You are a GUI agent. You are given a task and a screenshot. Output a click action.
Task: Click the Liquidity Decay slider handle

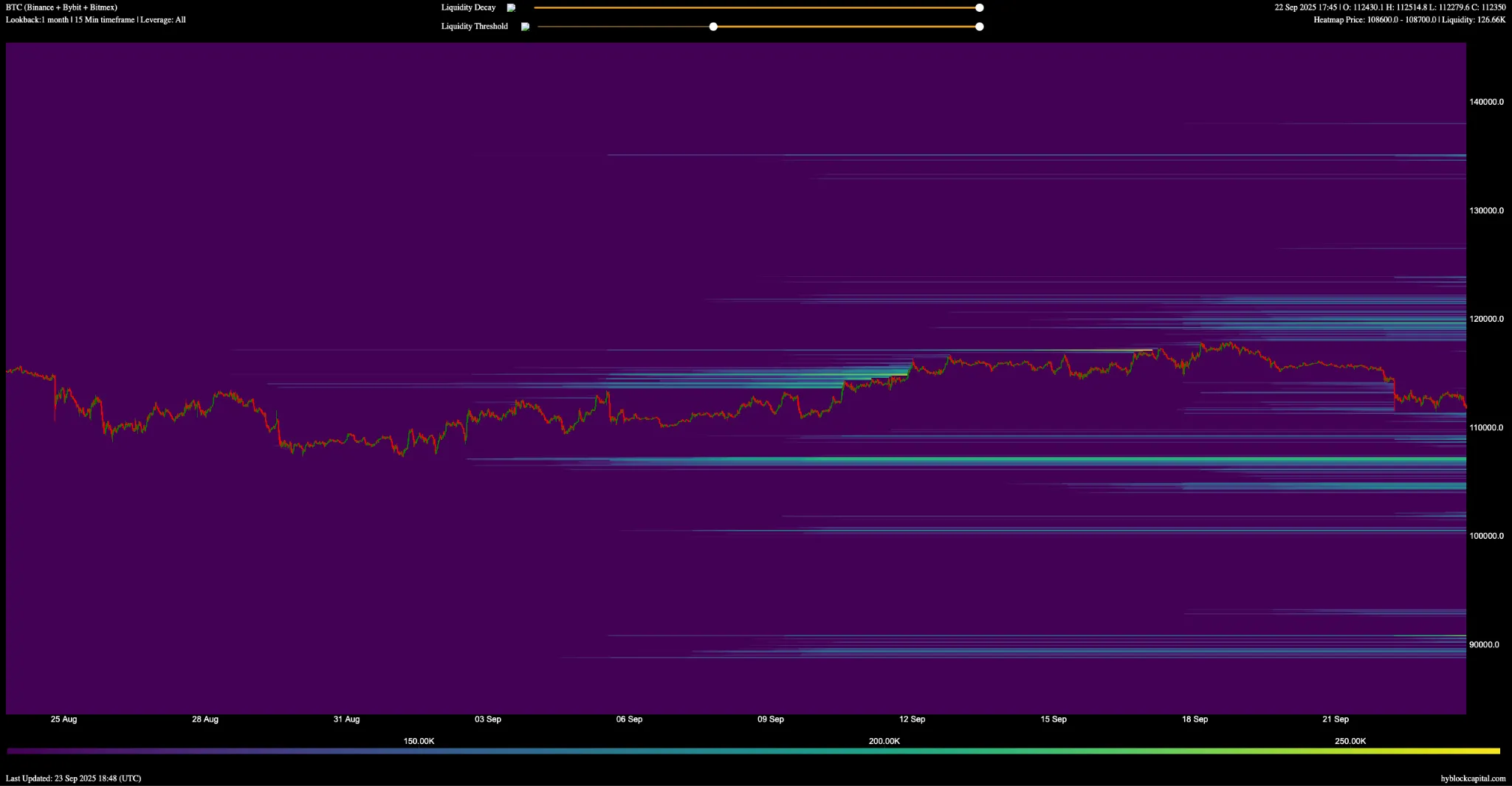[x=979, y=7]
